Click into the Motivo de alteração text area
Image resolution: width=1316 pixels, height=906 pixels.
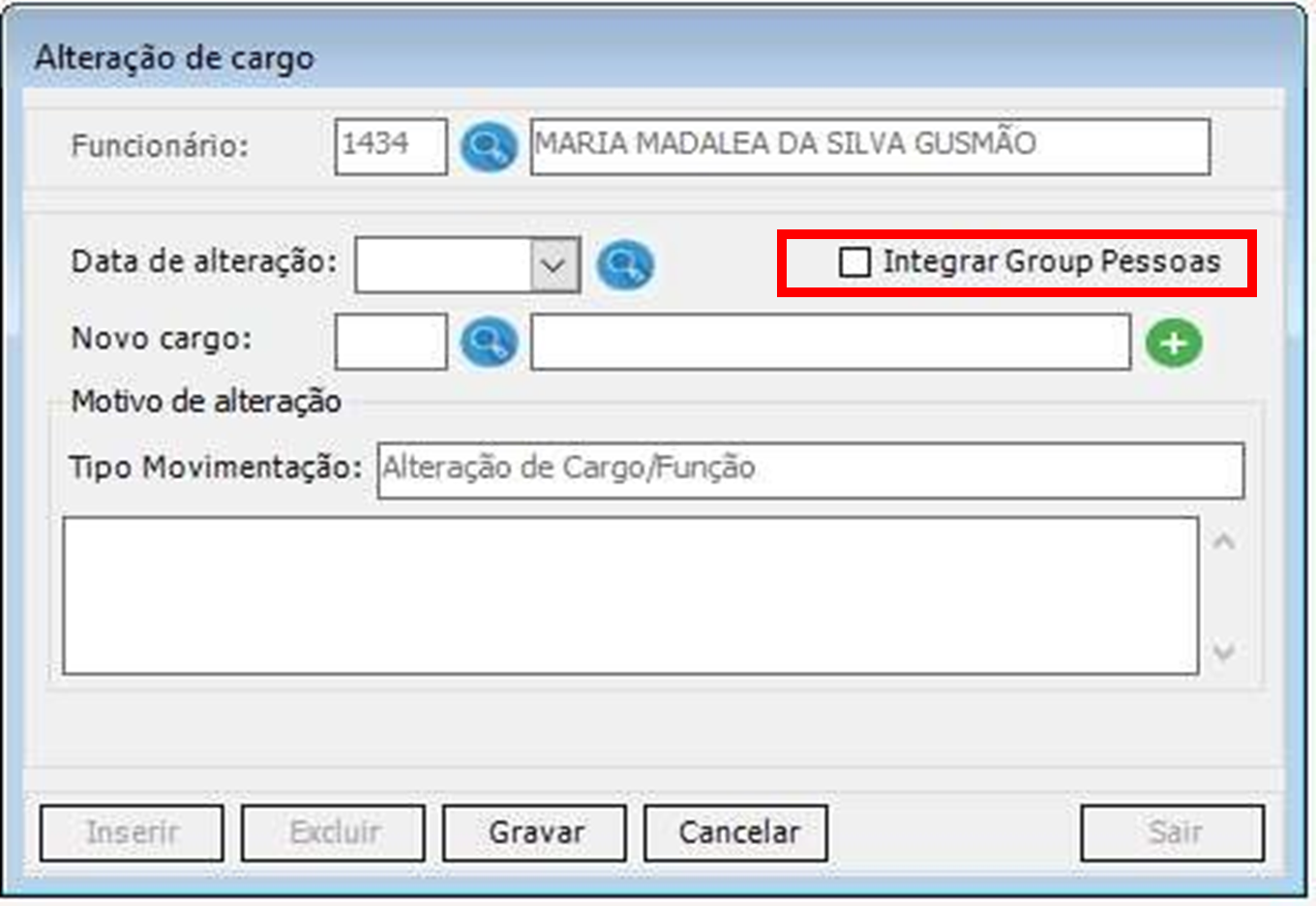point(631,595)
